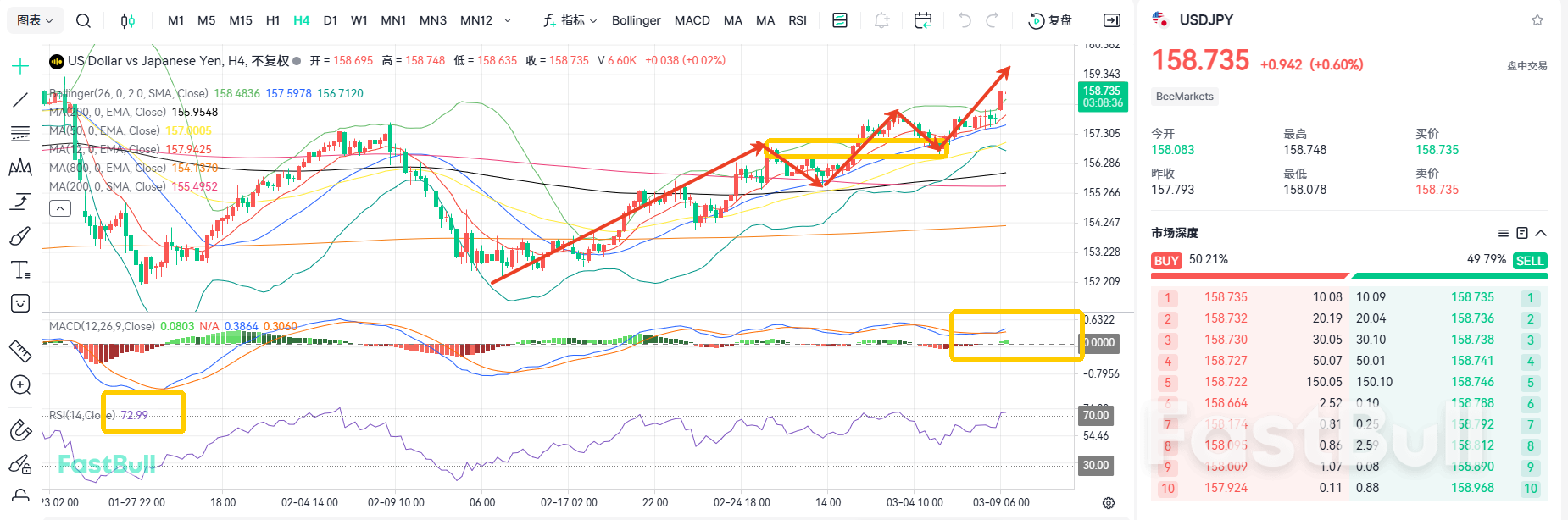Image resolution: width=1568 pixels, height=520 pixels.
Task: Collapse the indicator legend list
Action: pyautogui.click(x=60, y=207)
